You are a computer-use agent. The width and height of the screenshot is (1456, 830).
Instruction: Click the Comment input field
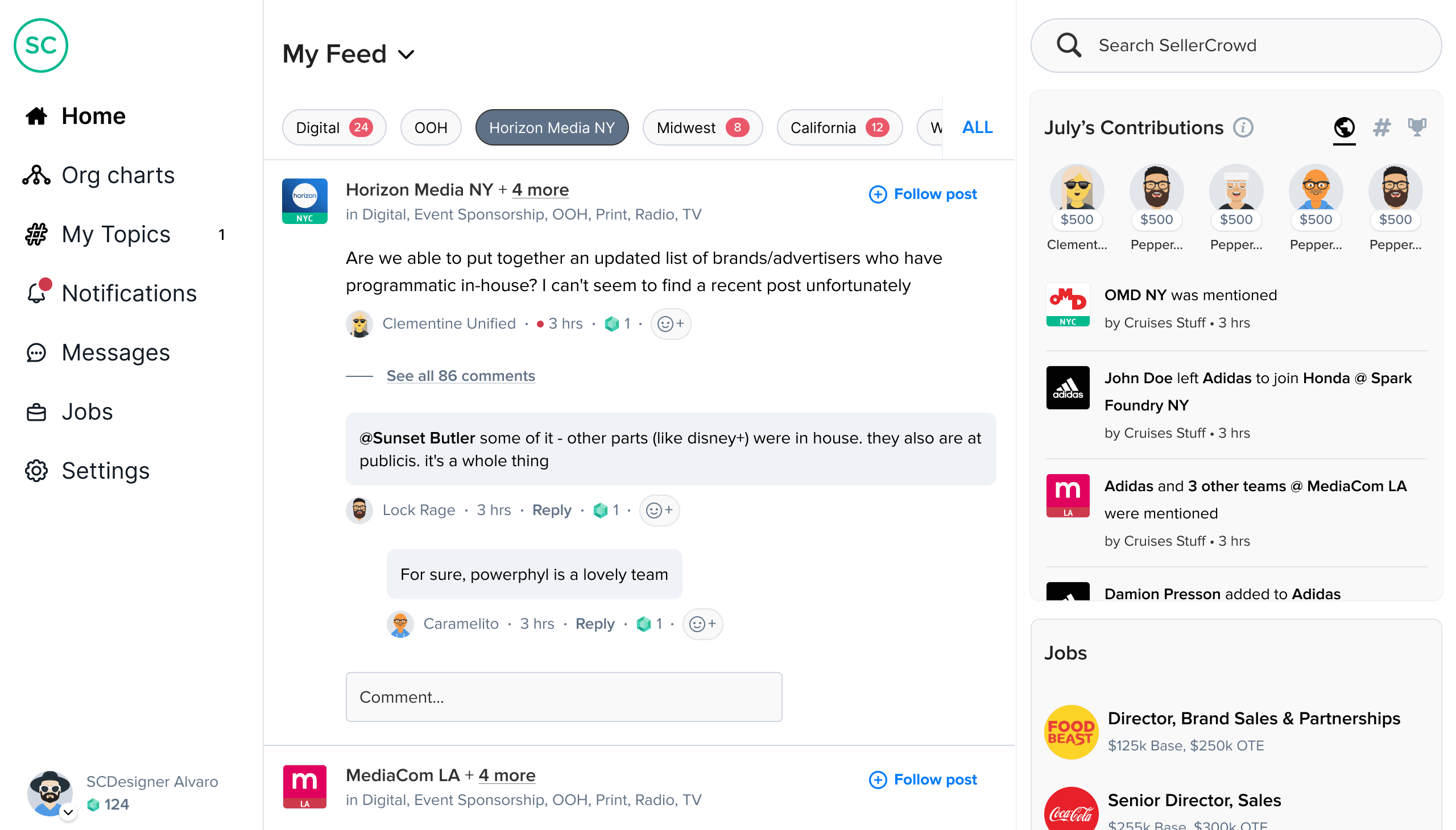pos(563,696)
